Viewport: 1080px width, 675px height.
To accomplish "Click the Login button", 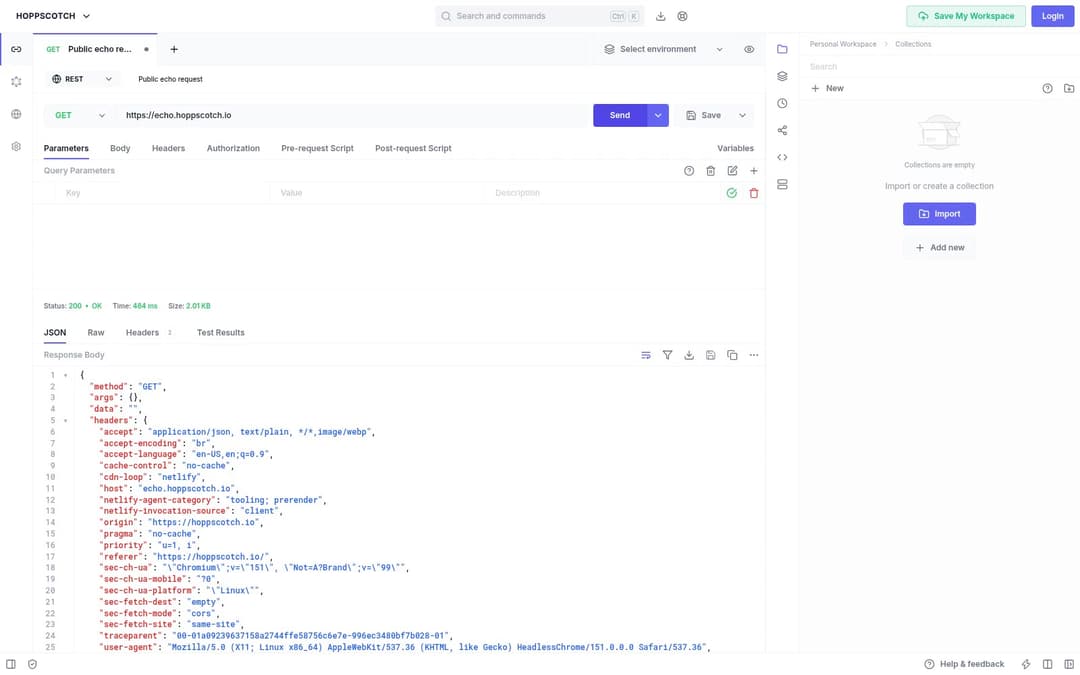I will [x=1052, y=16].
